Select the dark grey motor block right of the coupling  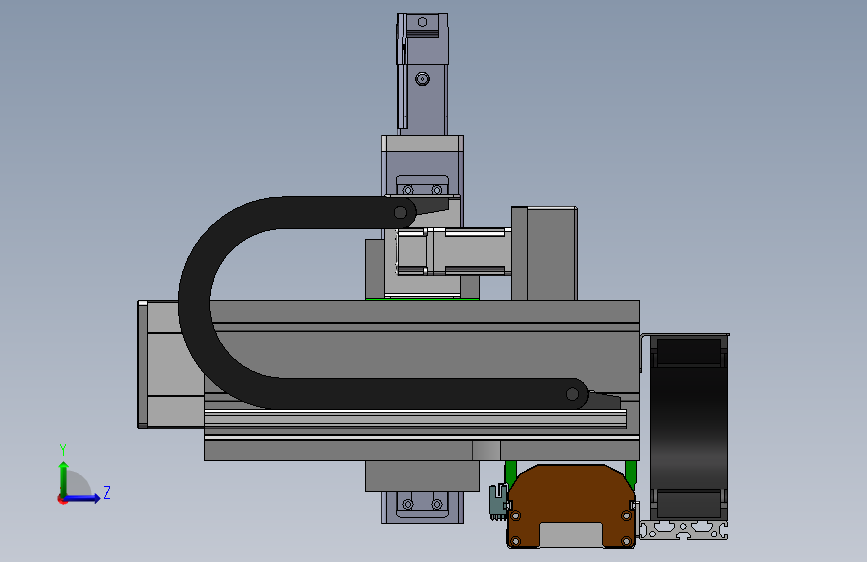[545, 253]
